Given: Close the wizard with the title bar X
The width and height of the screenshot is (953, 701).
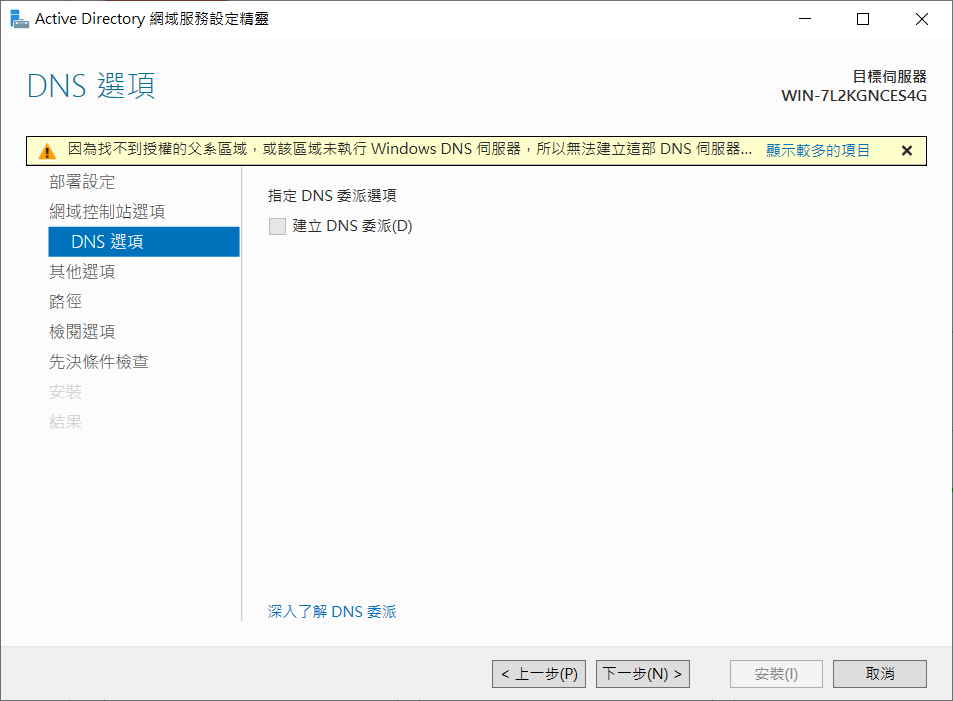Looking at the screenshot, I should pos(919,19).
